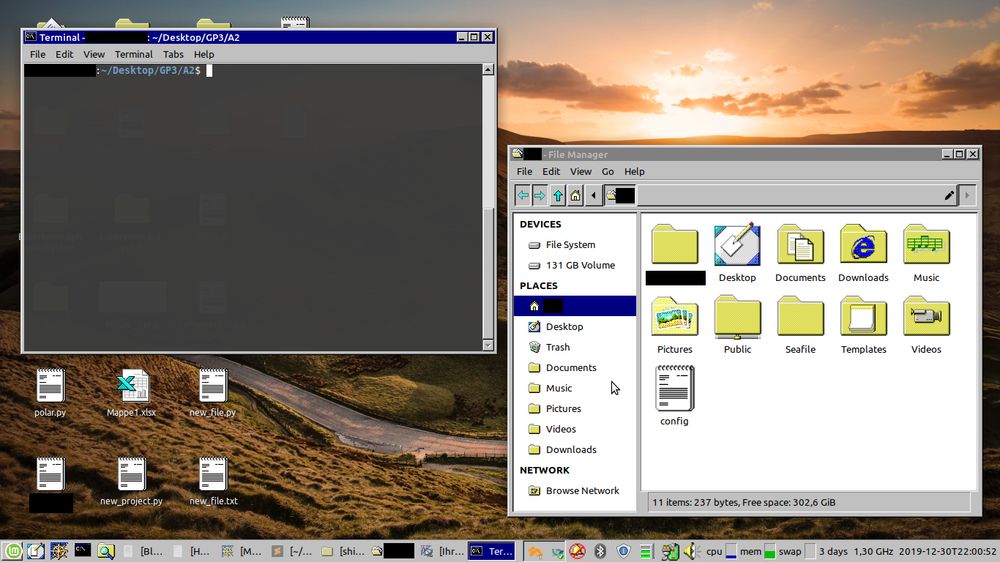Select Desktop in the Places sidebar
1000x562 pixels.
tap(575, 327)
